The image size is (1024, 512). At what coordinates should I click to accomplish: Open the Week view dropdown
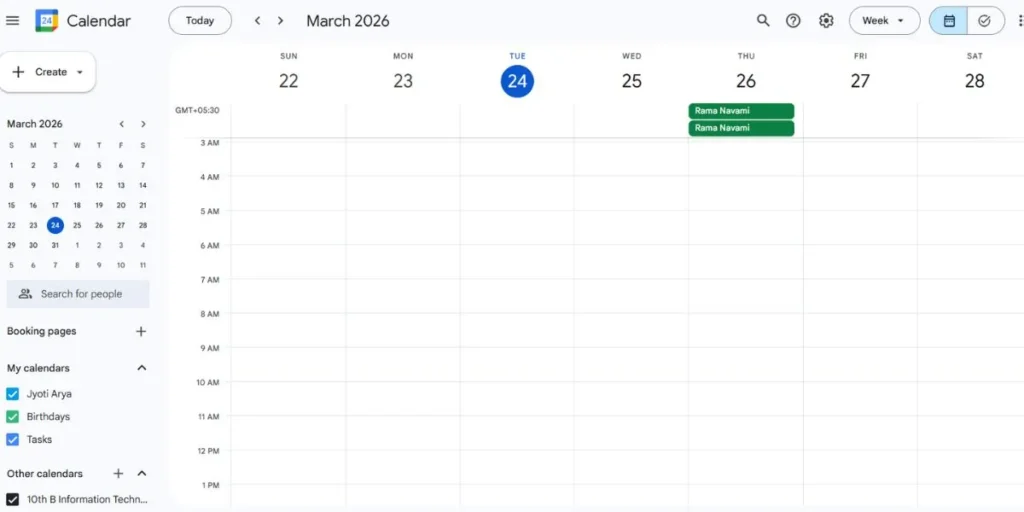click(x=884, y=21)
